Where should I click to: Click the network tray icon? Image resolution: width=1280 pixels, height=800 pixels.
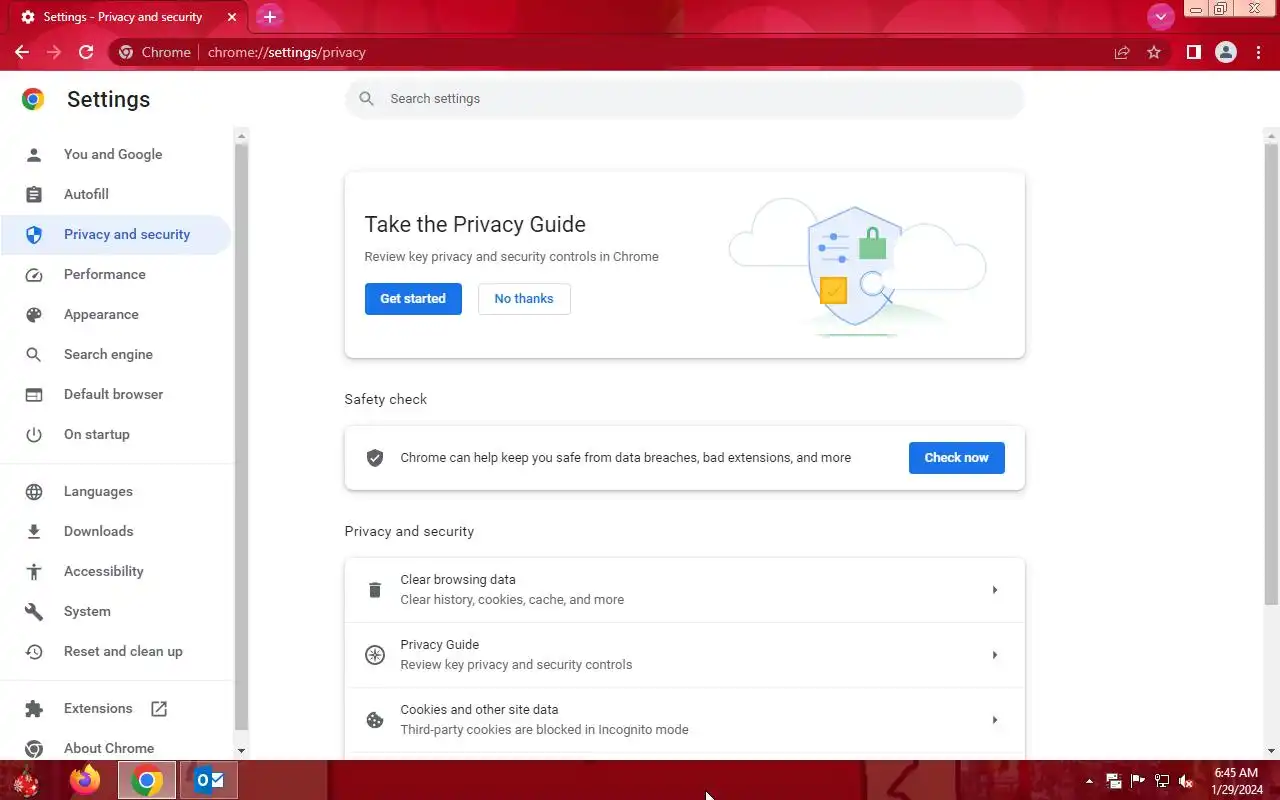1162,781
